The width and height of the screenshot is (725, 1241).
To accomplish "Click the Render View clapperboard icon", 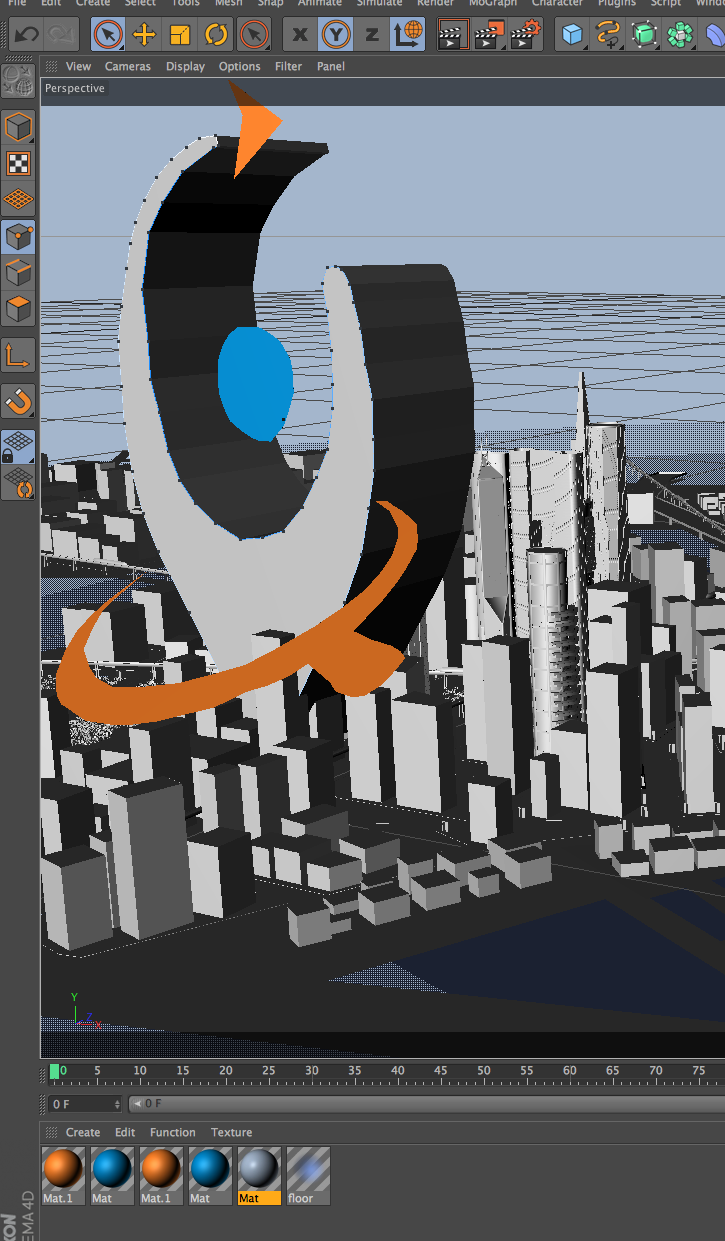I will (x=453, y=35).
